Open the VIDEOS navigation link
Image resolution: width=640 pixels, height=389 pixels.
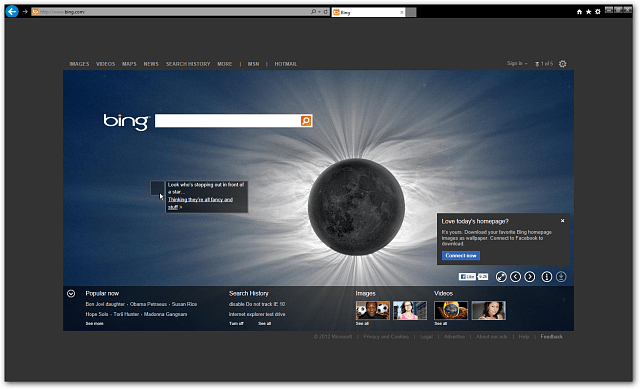point(105,64)
